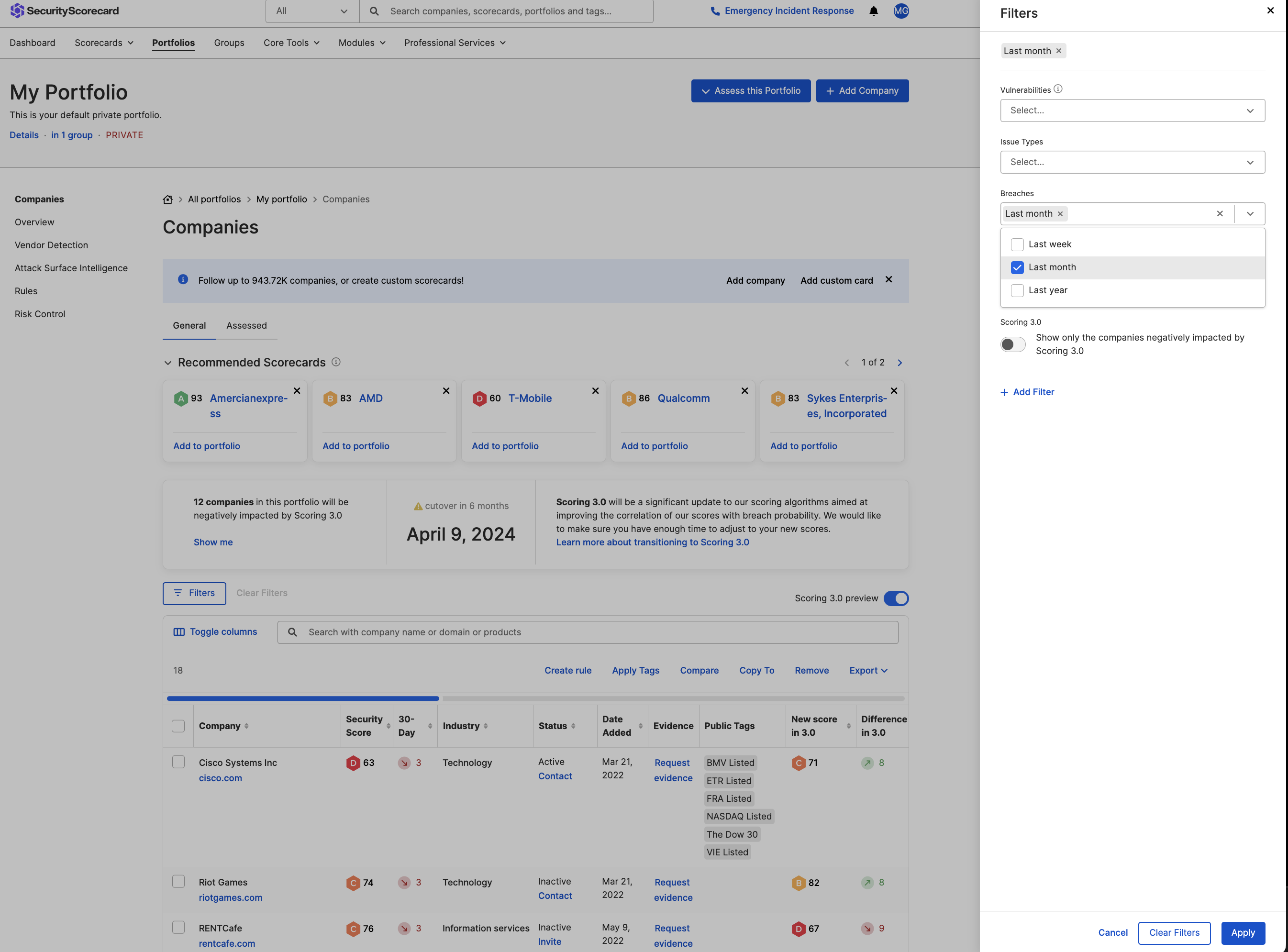Open the MG user avatar menu
This screenshot has height=952, width=1288.
tap(901, 11)
